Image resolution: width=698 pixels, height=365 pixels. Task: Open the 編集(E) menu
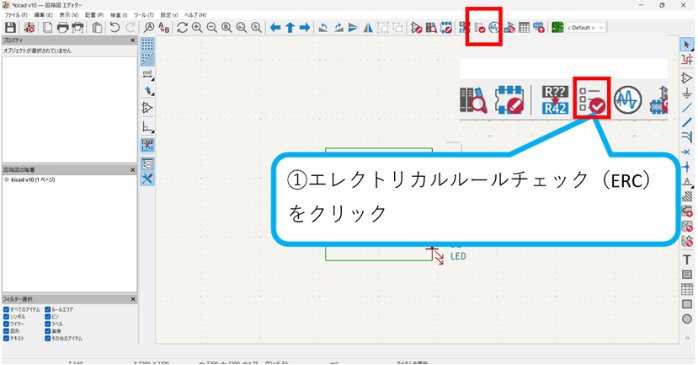(43, 15)
